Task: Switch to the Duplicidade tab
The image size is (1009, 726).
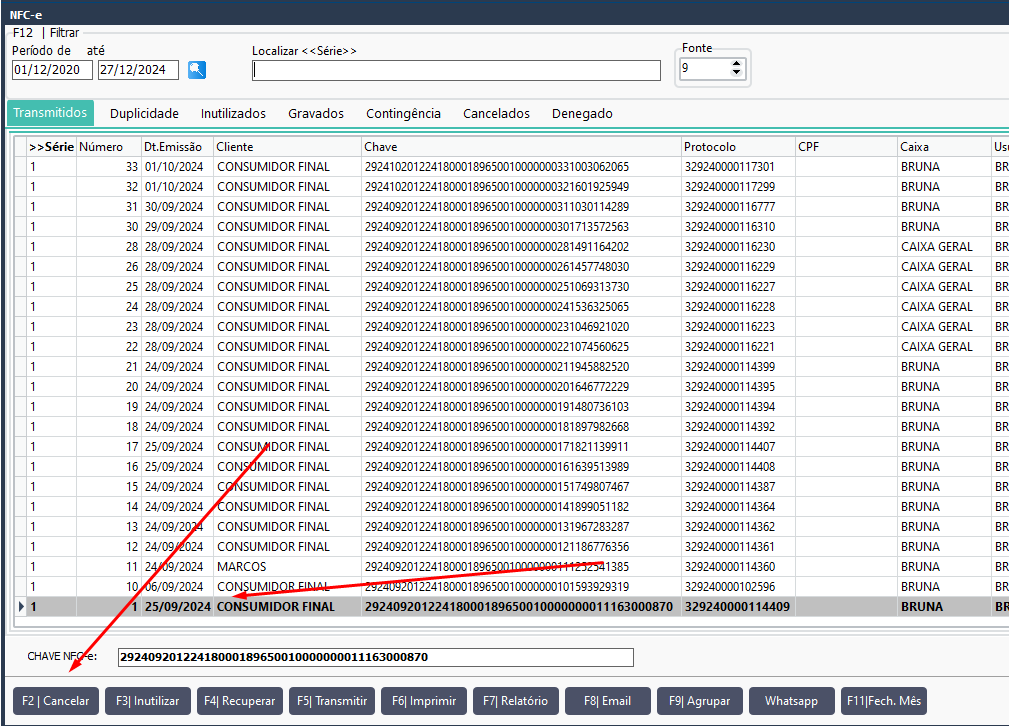Action: click(x=144, y=113)
